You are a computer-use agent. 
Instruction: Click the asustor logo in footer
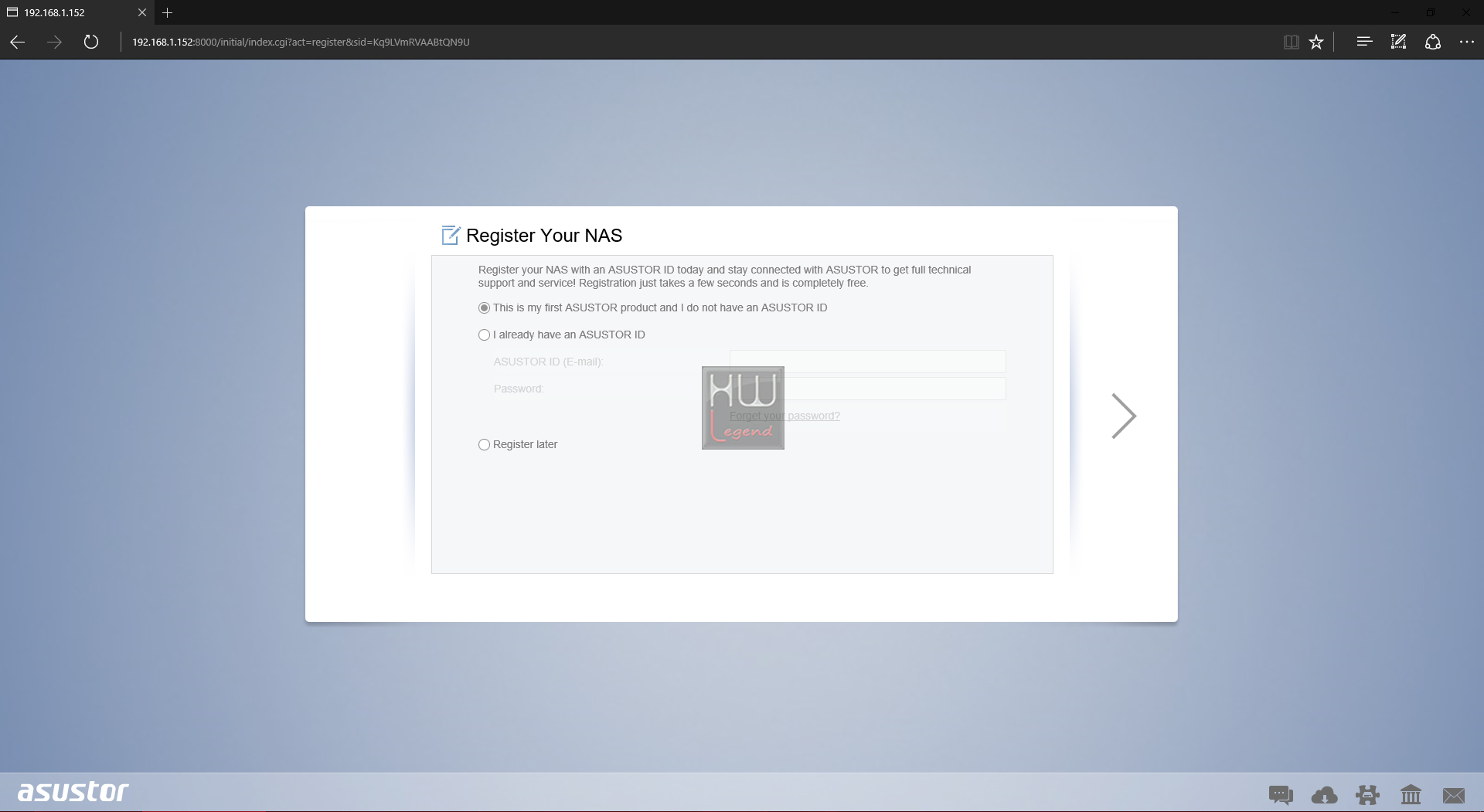pos(73,792)
